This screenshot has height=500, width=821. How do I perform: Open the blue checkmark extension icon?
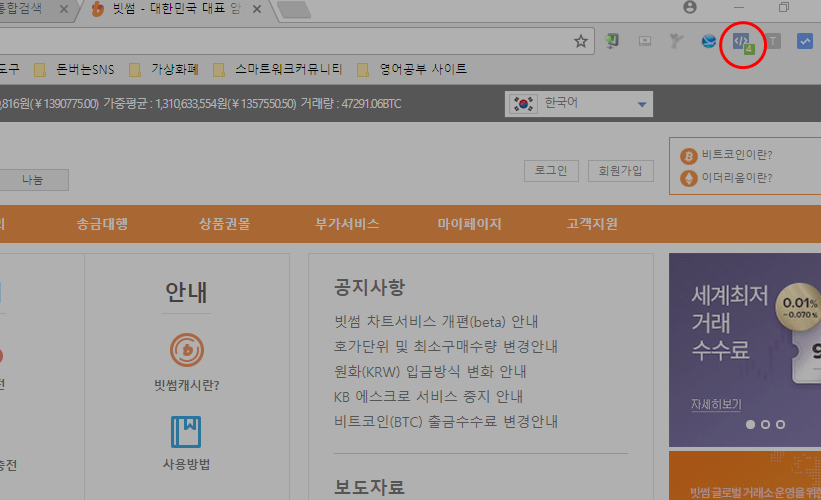(805, 41)
